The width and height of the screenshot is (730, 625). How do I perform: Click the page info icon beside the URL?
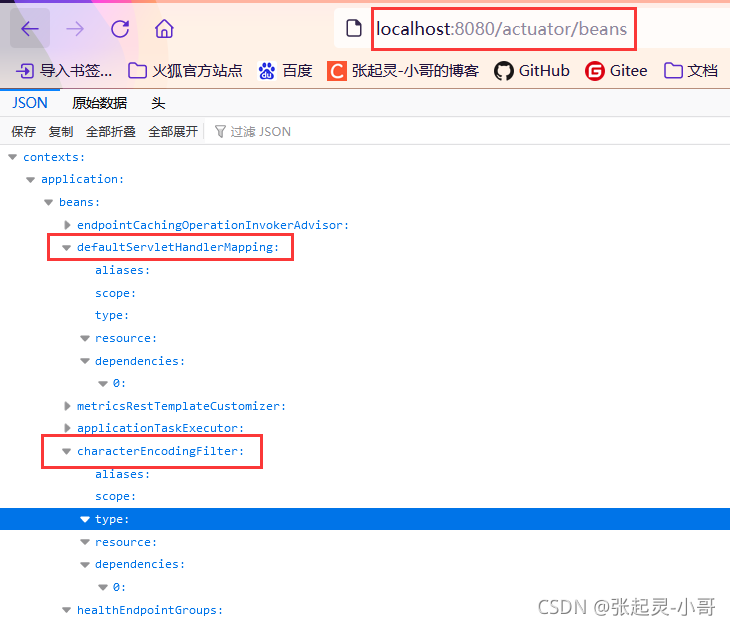354,28
